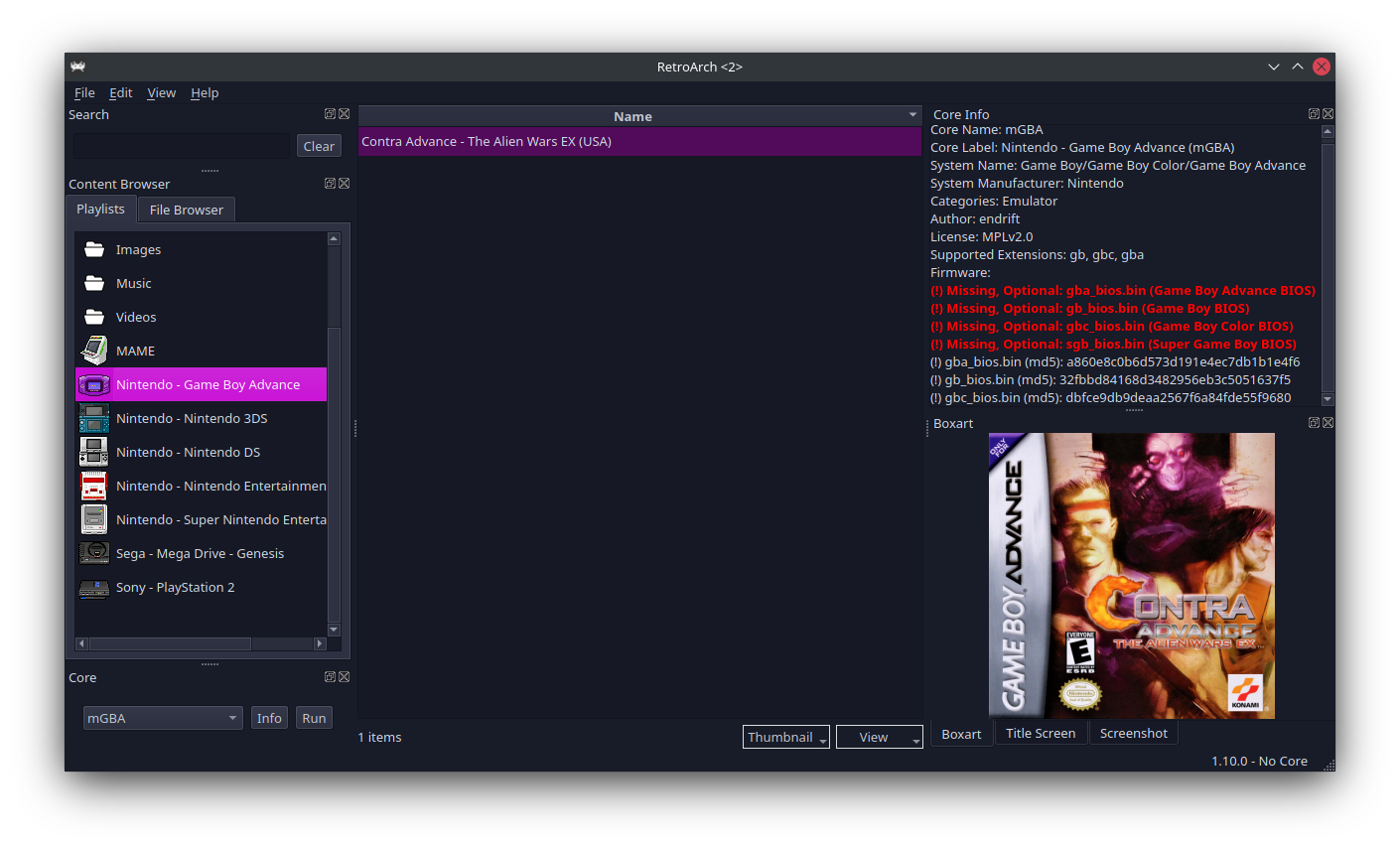Clear the search field

(x=319, y=146)
